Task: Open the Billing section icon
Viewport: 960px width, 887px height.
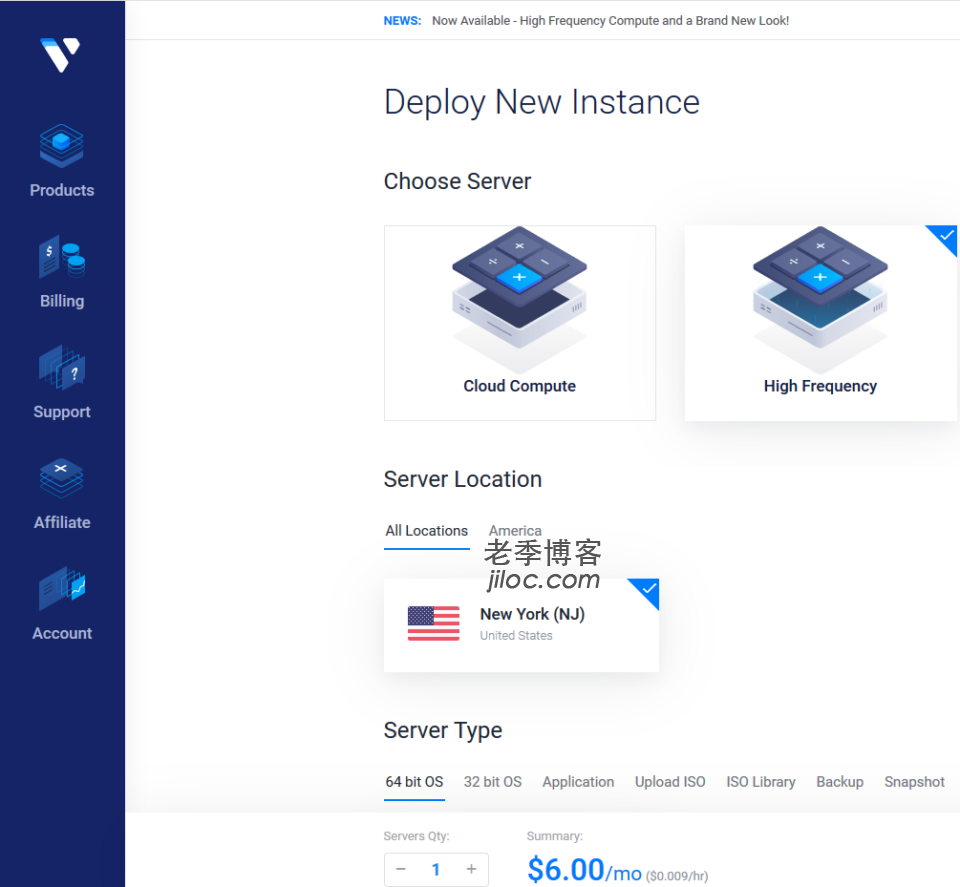Action: pyautogui.click(x=61, y=256)
